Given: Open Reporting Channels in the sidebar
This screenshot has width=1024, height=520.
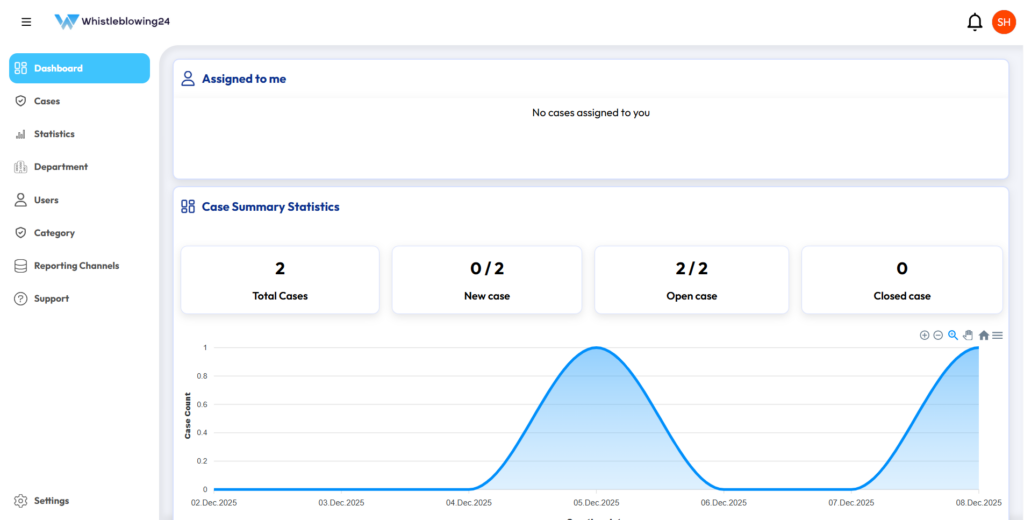Looking at the screenshot, I should pyautogui.click(x=76, y=266).
